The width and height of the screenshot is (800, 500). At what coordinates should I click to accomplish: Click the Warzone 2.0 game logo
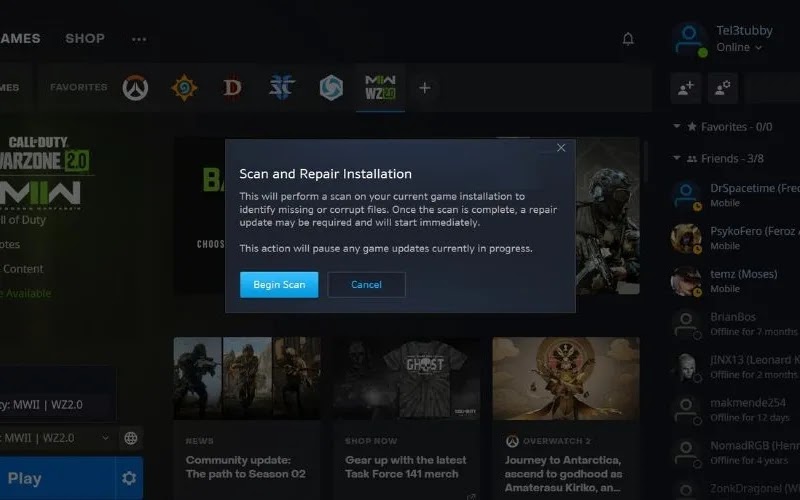(x=45, y=155)
